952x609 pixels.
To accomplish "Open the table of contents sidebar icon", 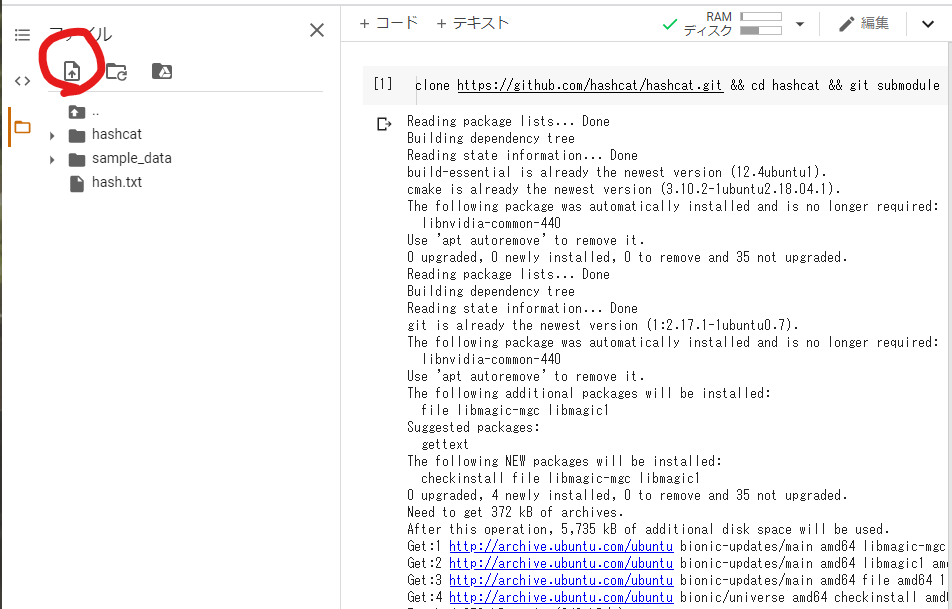I will (22, 34).
